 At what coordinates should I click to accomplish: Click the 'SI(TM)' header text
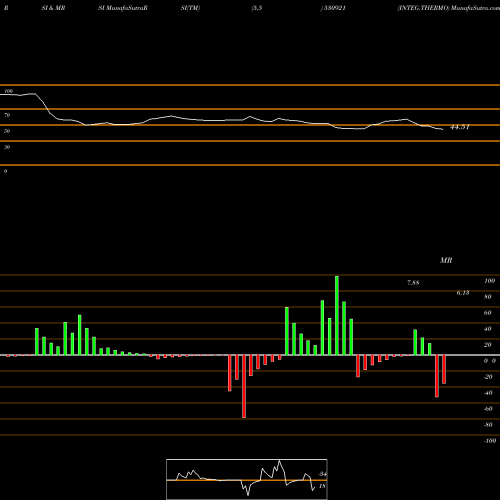(190, 8)
